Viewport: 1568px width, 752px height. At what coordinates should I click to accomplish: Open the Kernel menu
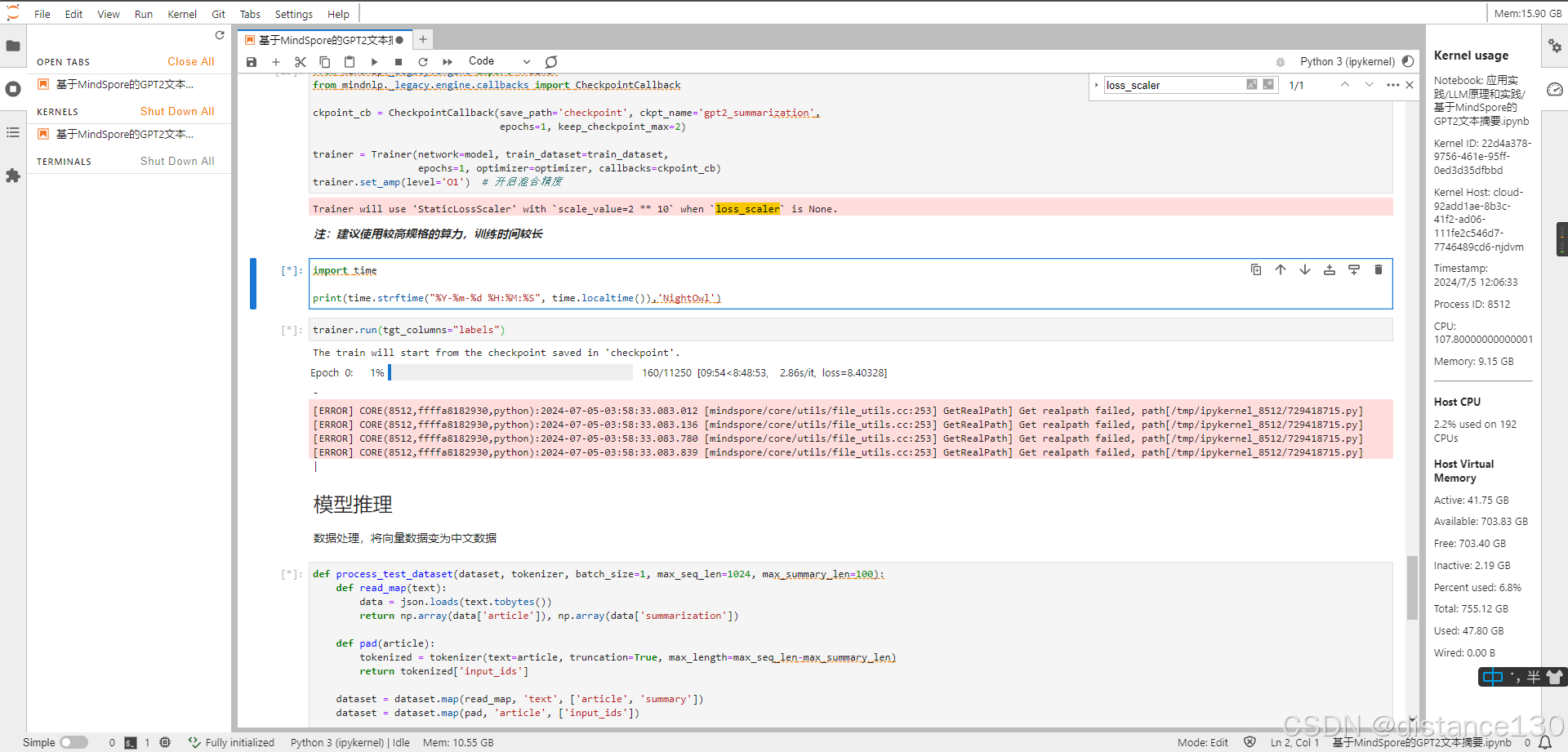[x=182, y=14]
